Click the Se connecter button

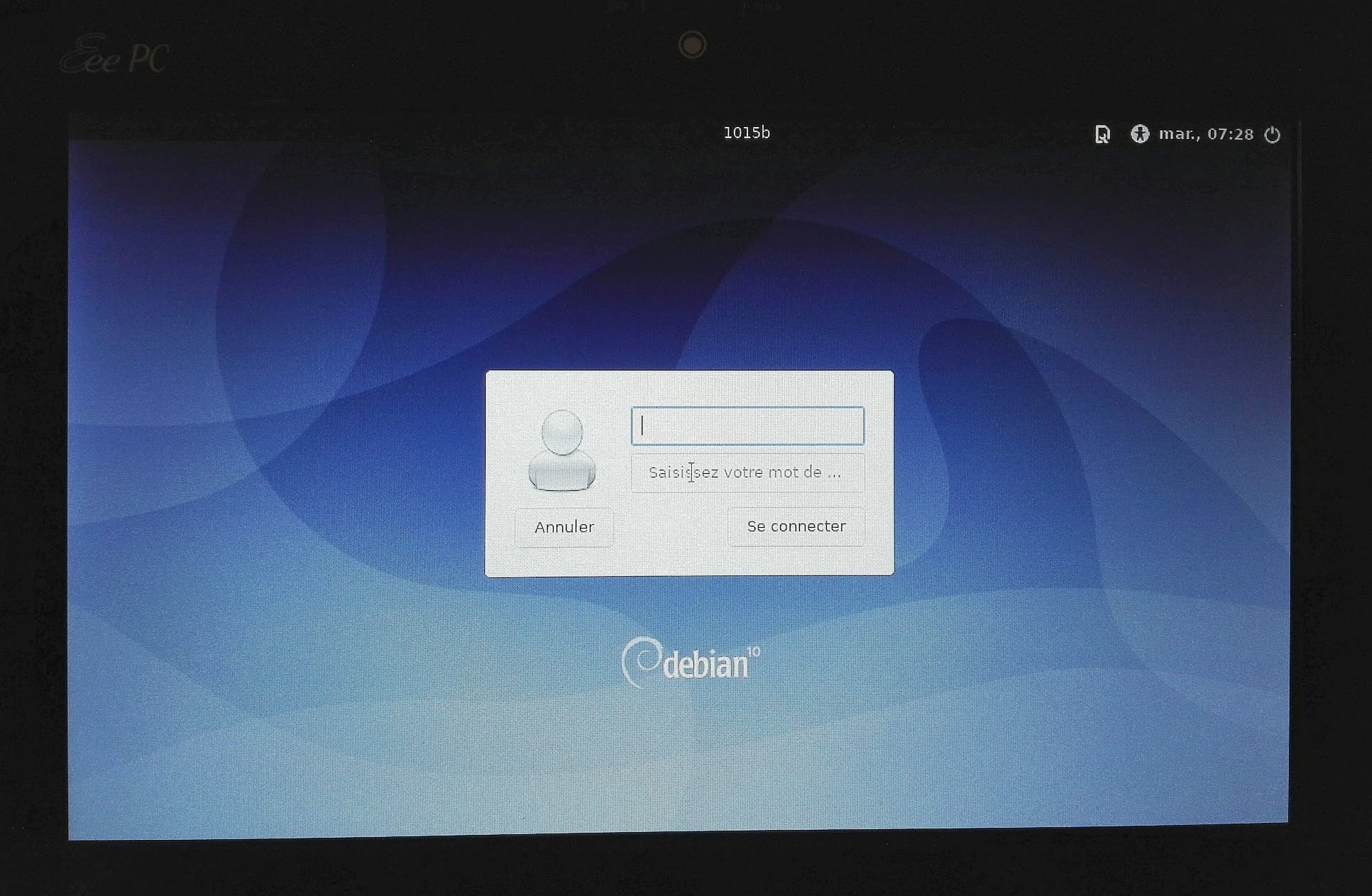pyautogui.click(x=796, y=526)
